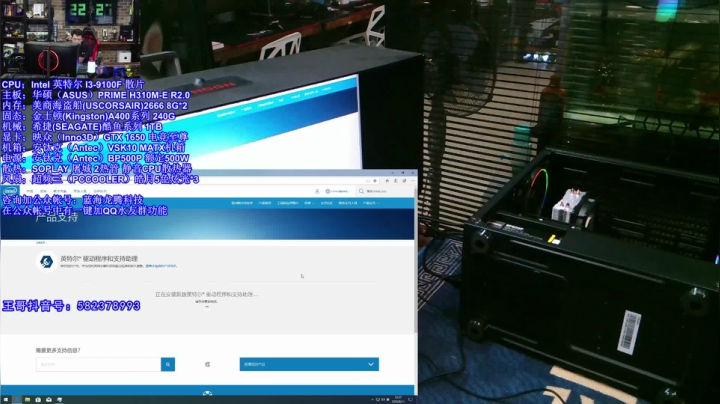Open the Windows Start menu
The height and width of the screenshot is (404, 720).
[x=6, y=400]
